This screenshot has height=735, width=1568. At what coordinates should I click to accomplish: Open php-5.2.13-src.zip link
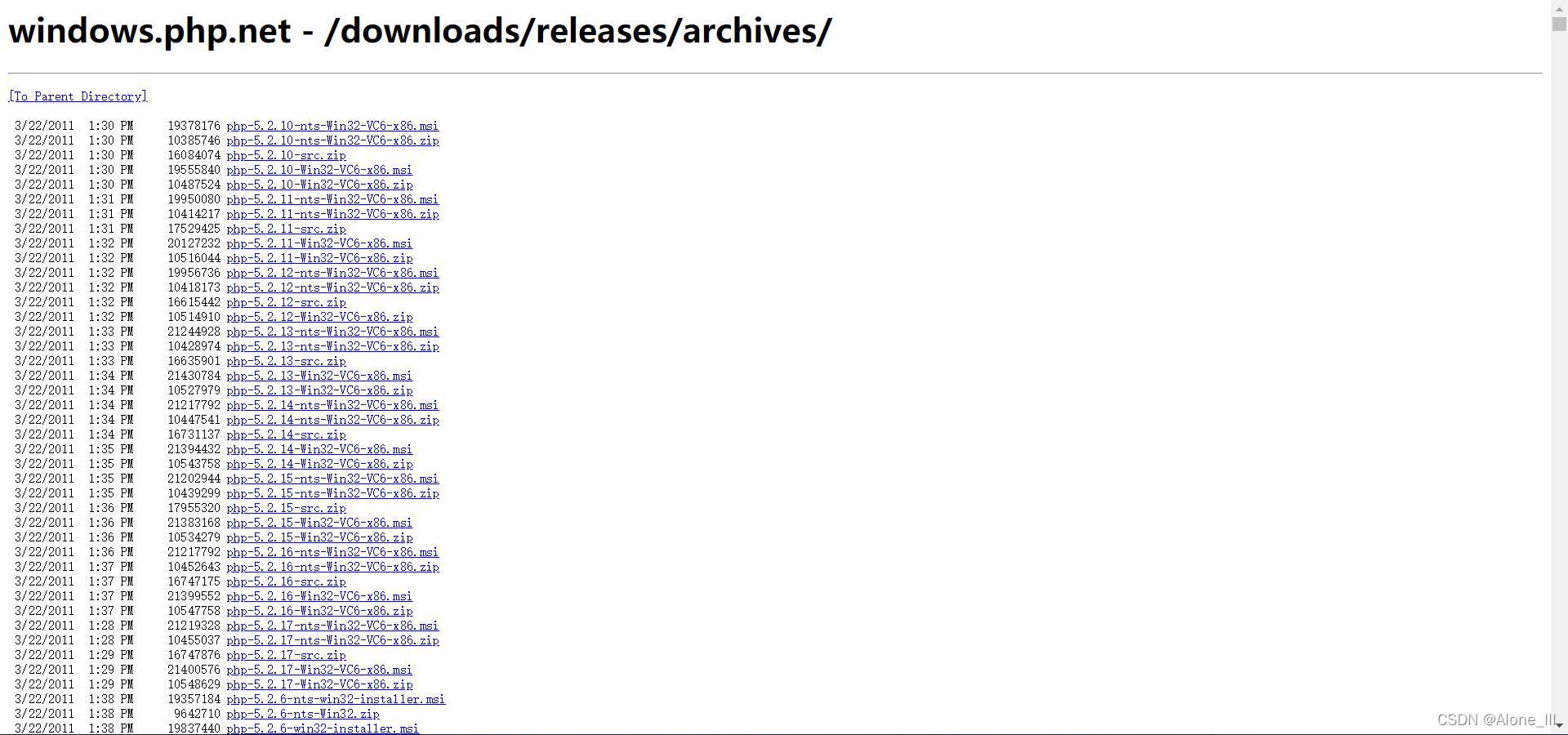(287, 361)
